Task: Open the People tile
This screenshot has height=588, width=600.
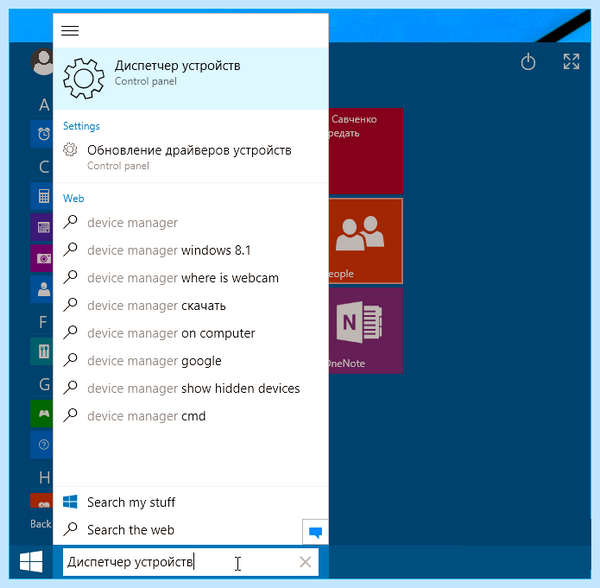Action: pos(365,241)
